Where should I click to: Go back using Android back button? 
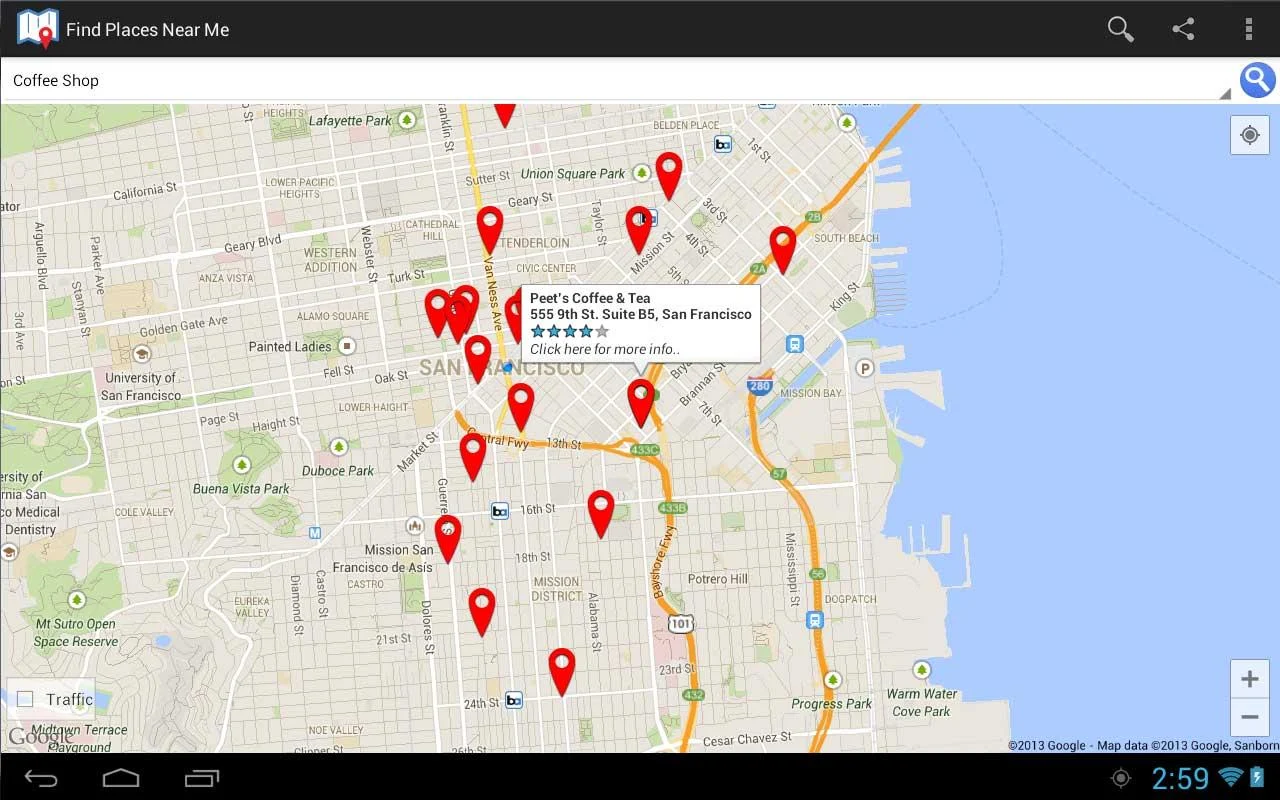pos(41,777)
